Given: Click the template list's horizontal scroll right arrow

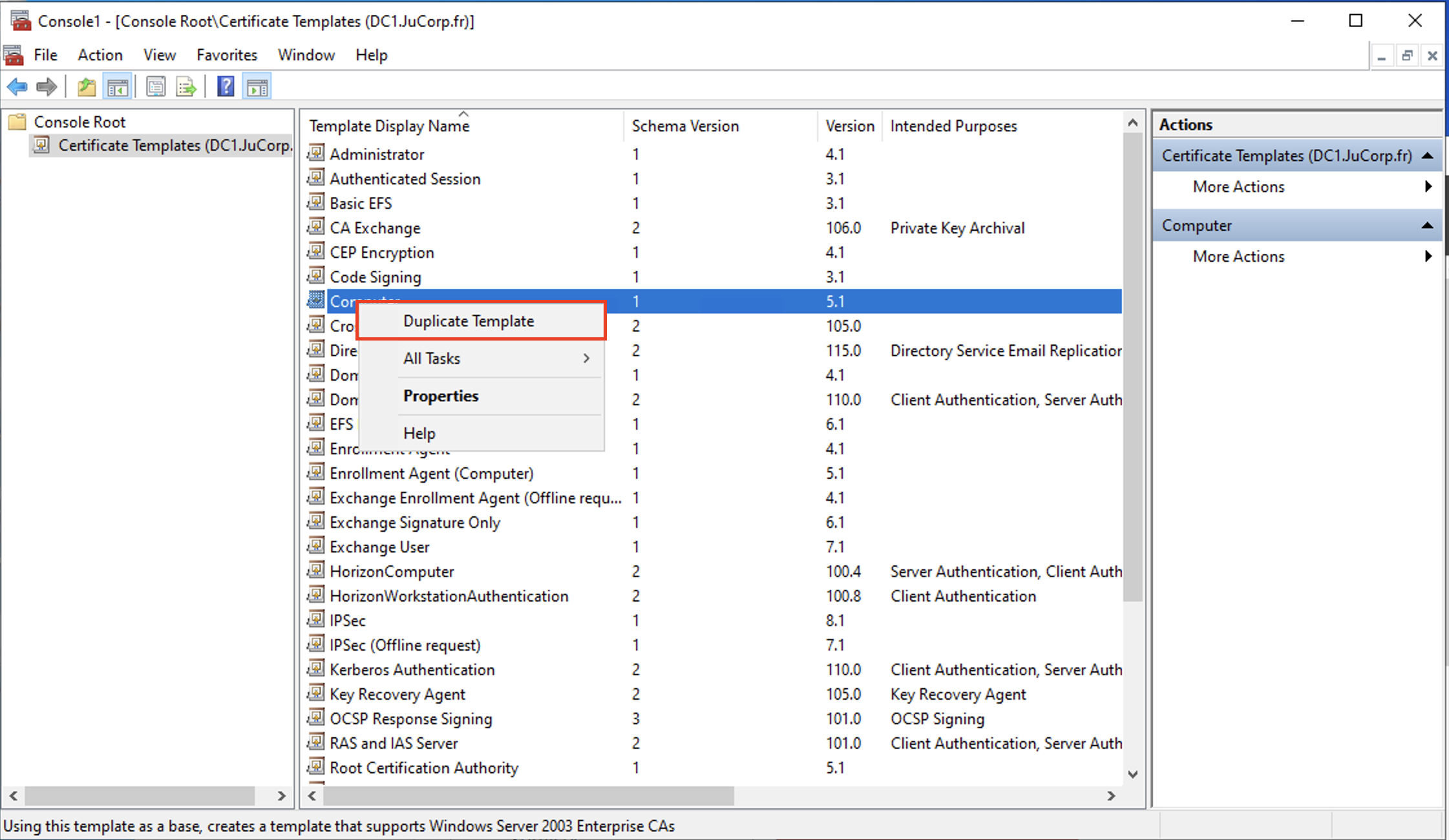Looking at the screenshot, I should (1112, 795).
